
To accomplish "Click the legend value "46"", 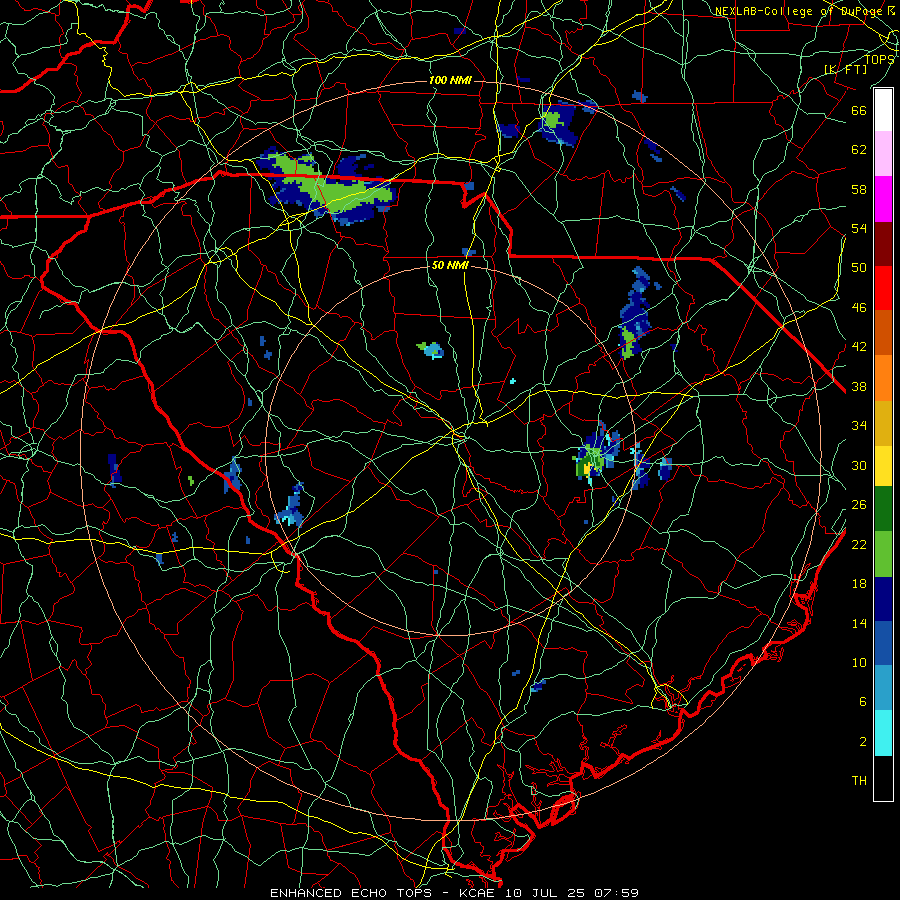I will [859, 308].
